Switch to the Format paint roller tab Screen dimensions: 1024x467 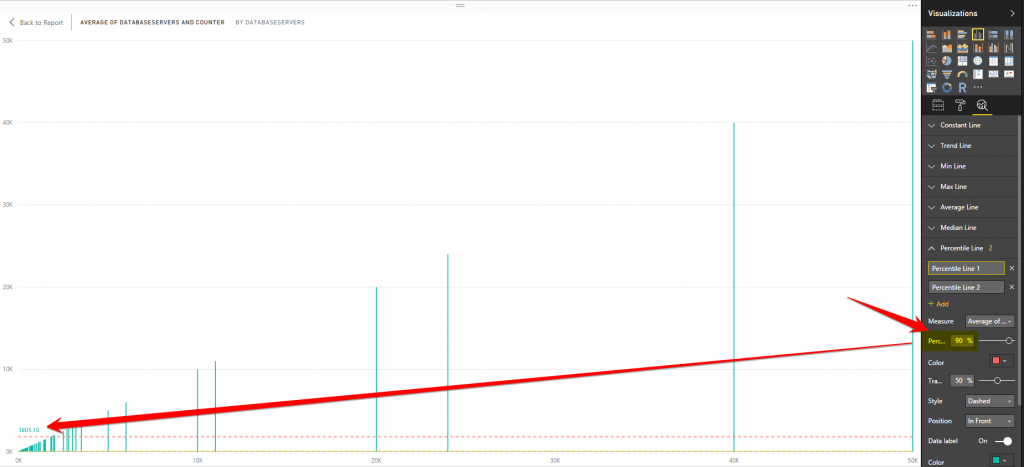coord(960,105)
